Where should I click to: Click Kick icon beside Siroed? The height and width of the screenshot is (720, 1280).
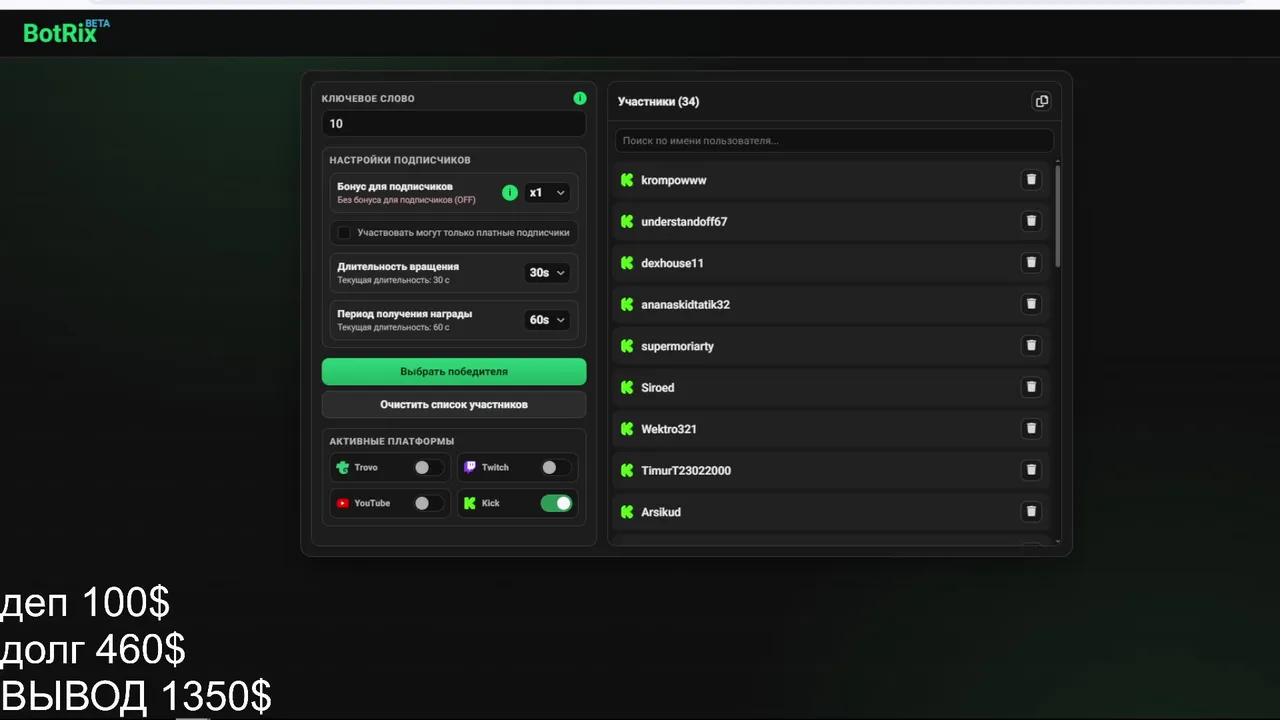[627, 387]
